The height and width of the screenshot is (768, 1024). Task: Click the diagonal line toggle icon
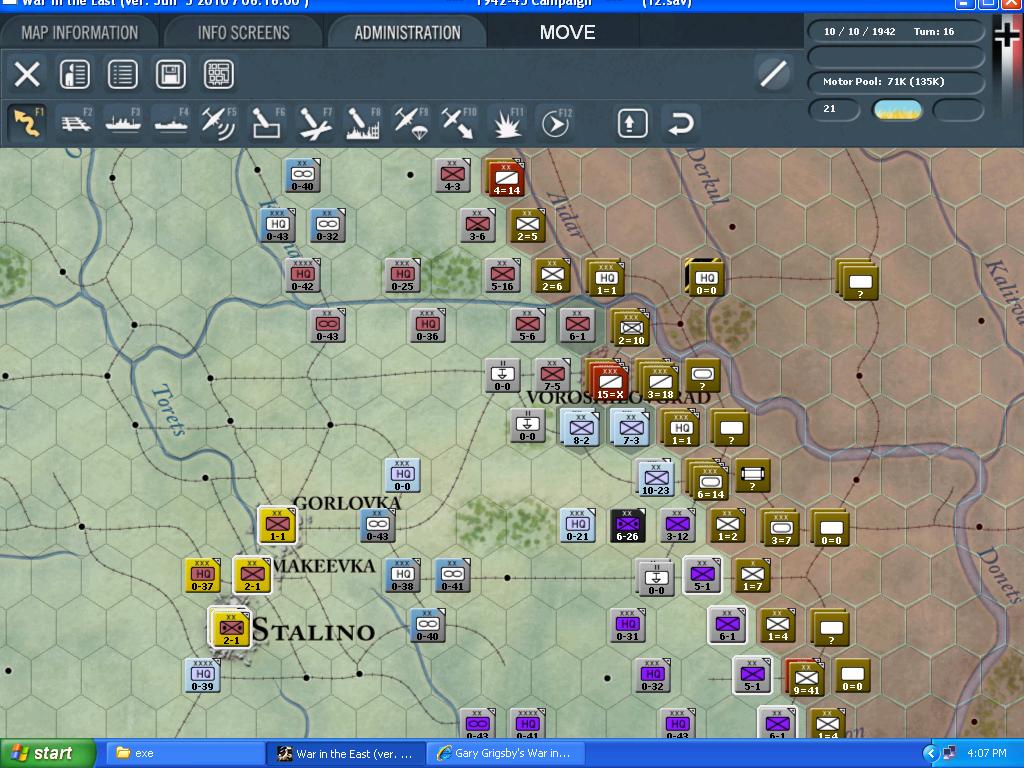point(774,73)
